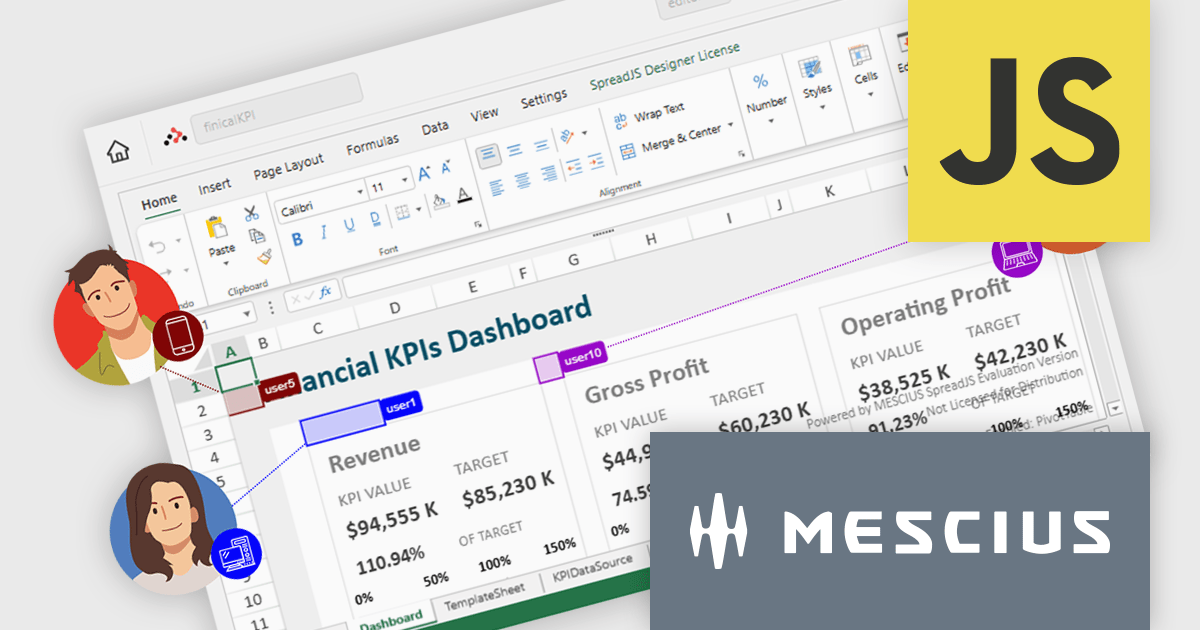
Task: Click the Copy icon
Action: click(257, 235)
